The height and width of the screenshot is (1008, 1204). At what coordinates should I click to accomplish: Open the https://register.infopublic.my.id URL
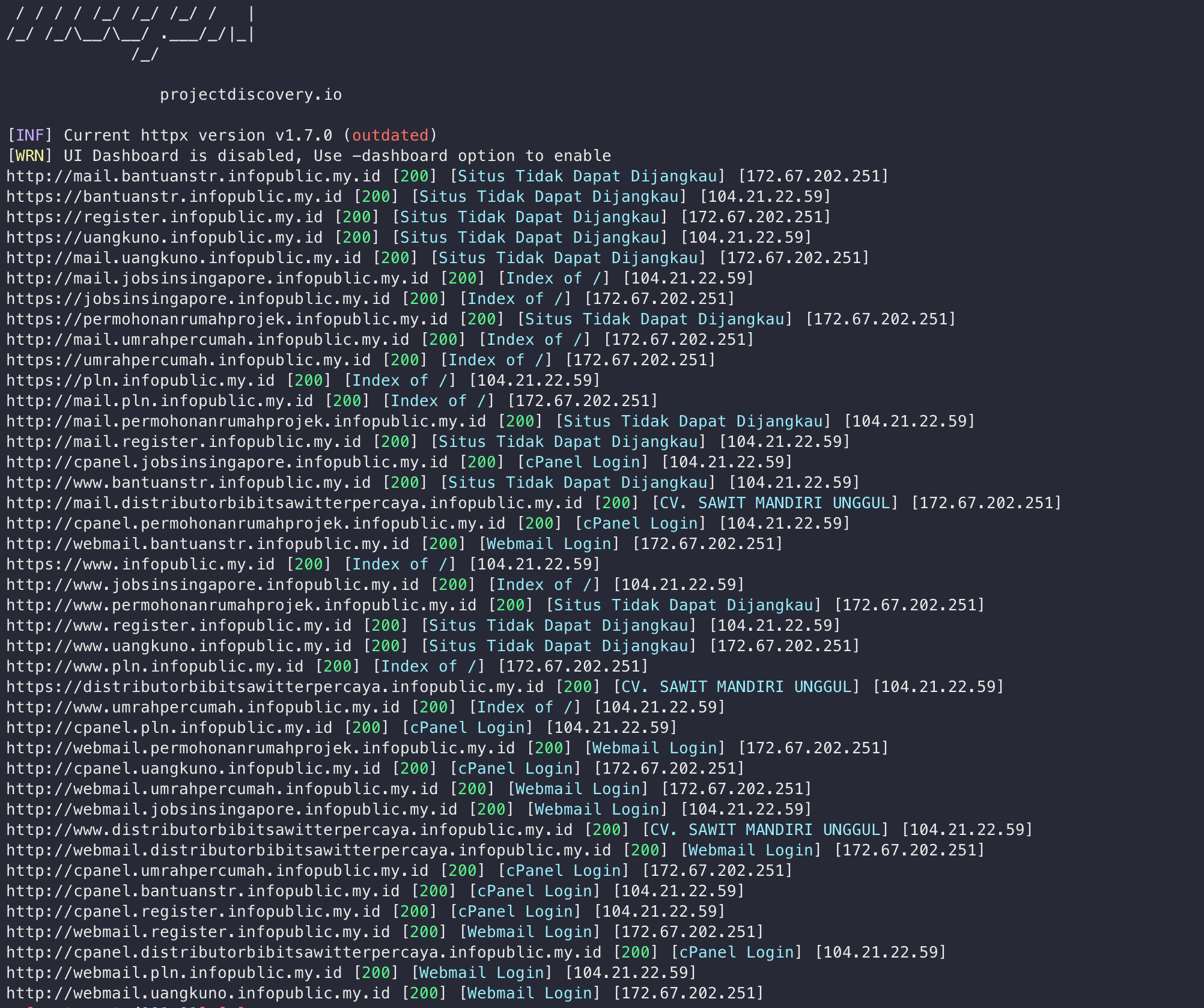tap(165, 217)
